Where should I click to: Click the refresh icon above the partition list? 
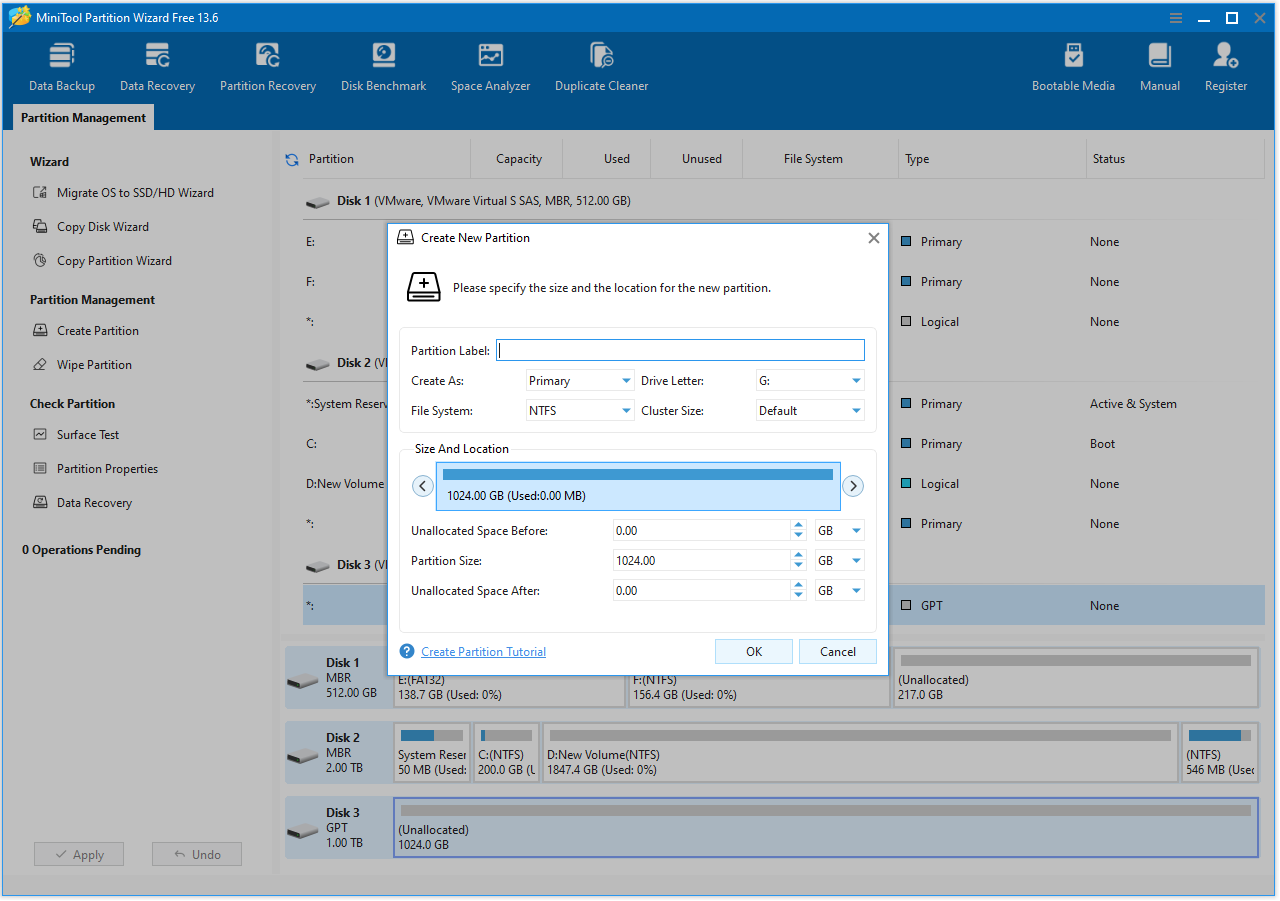coord(290,158)
